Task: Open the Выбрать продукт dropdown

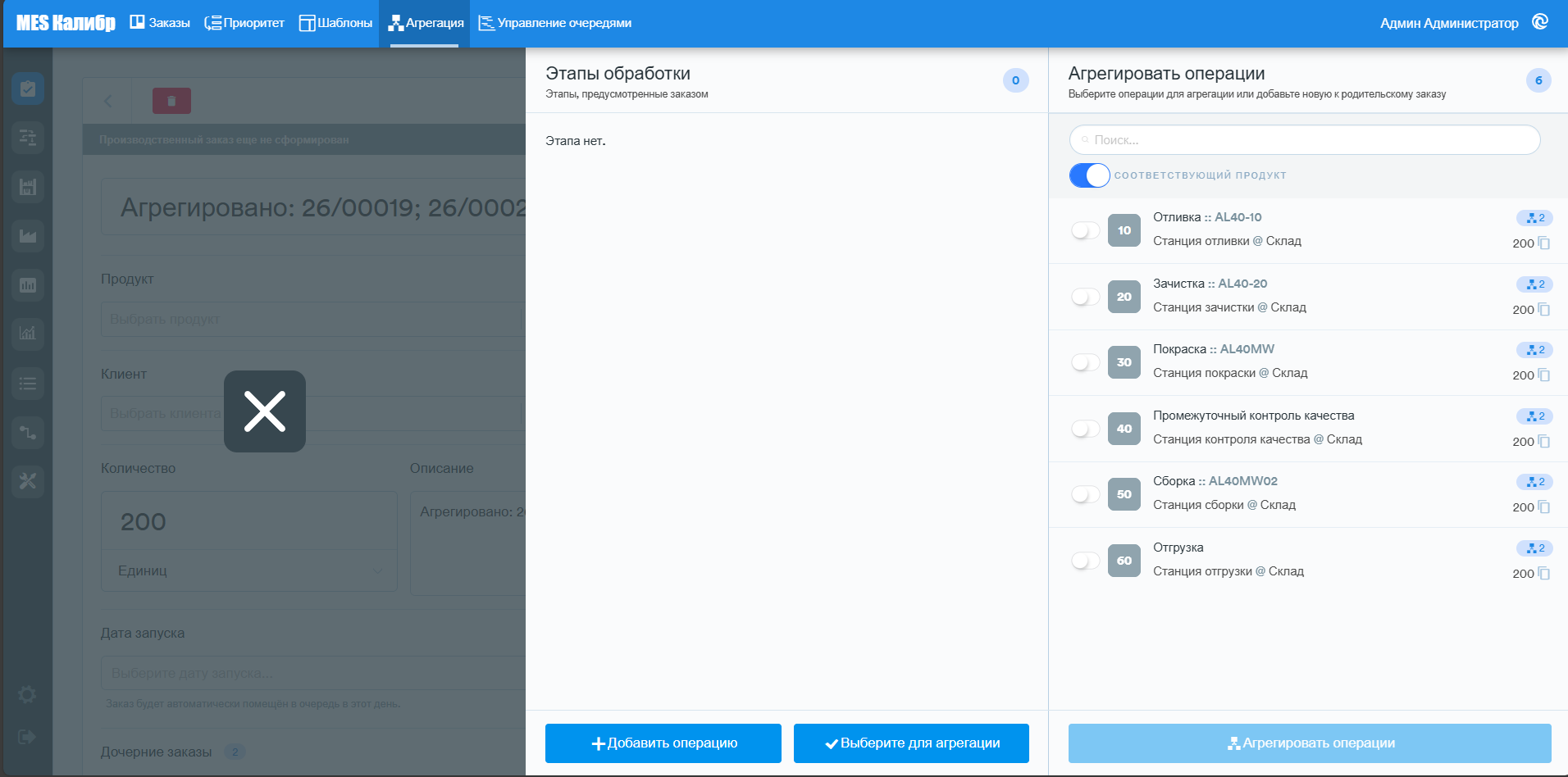Action: click(x=312, y=319)
